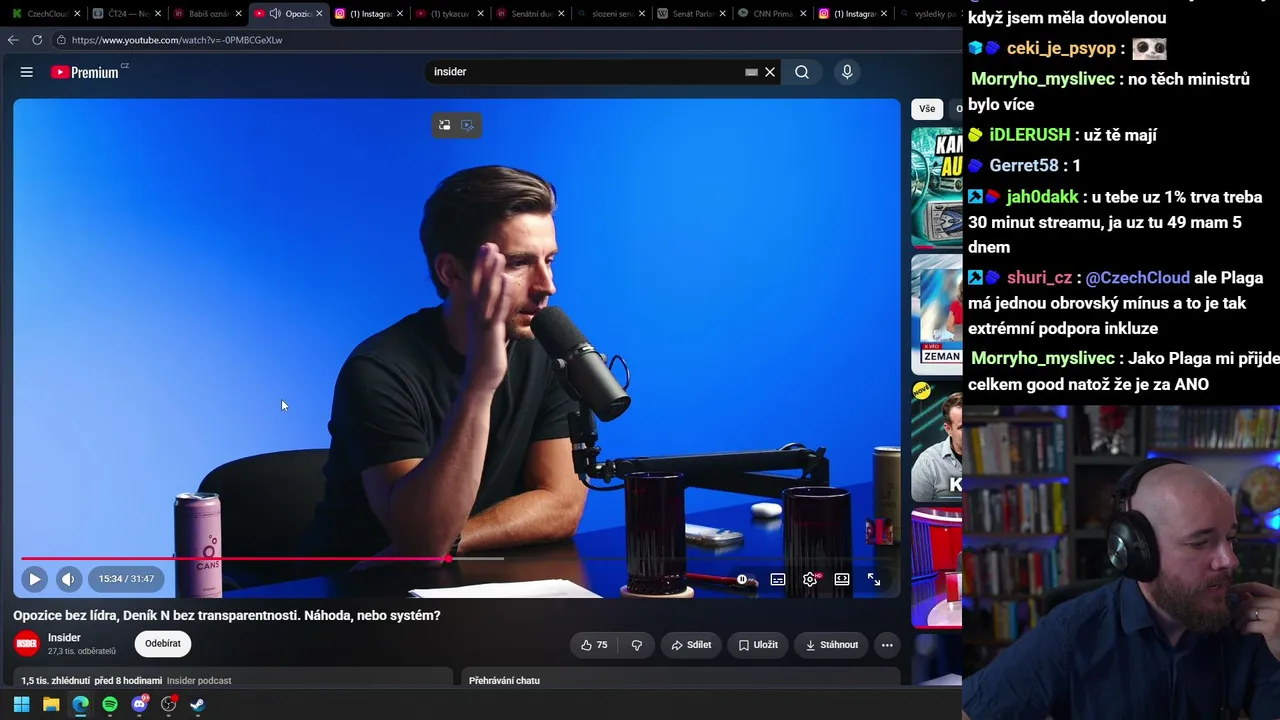Click username ceki_je_psyop in chat
The image size is (1280, 720).
click(x=1061, y=48)
